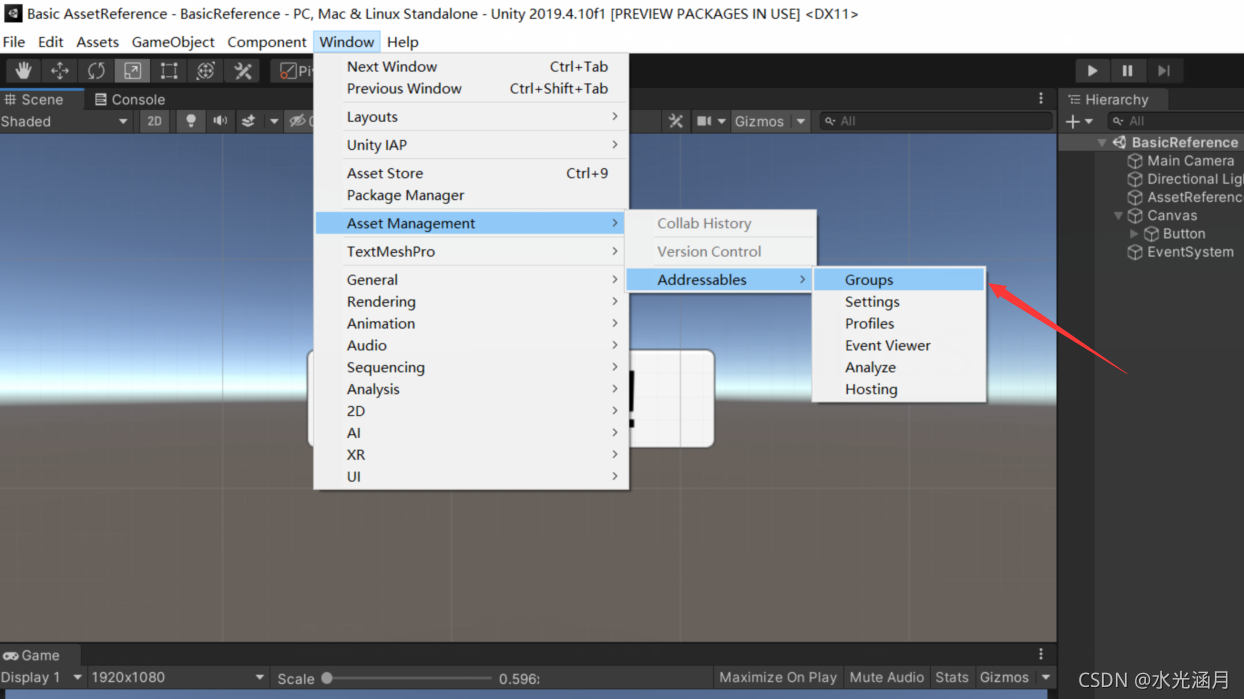This screenshot has width=1244, height=699.
Task: Open the GameObject menu
Action: click(x=173, y=42)
